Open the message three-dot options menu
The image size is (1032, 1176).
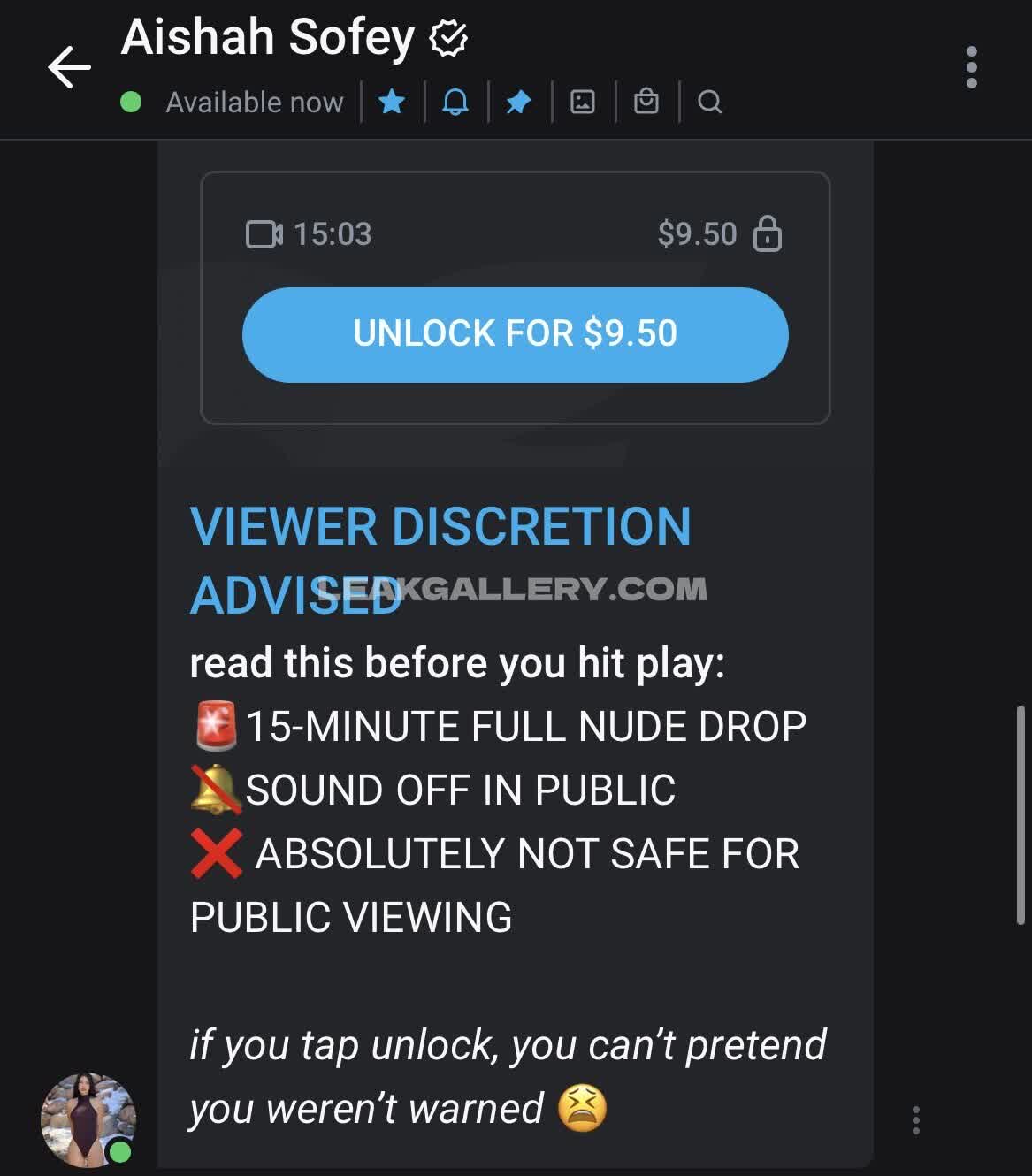916,1120
